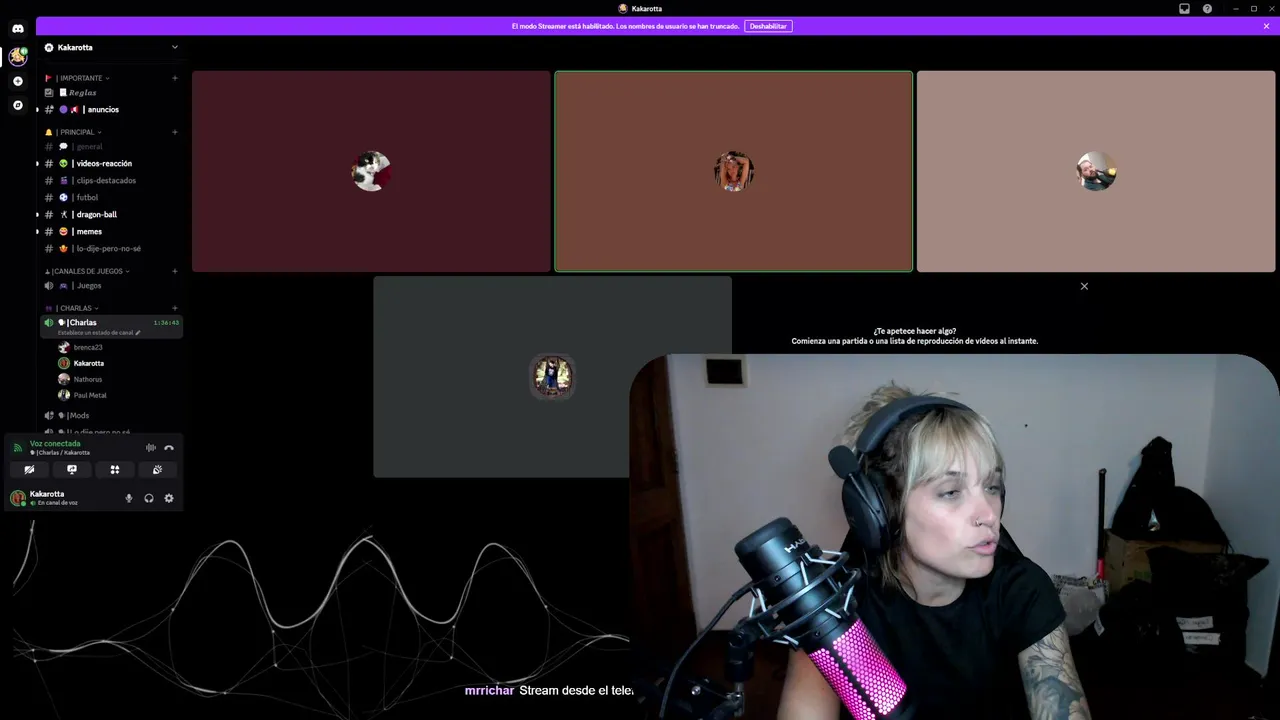Edit channel status pencil under Charlas
This screenshot has height=720, width=1280.
(x=138, y=333)
